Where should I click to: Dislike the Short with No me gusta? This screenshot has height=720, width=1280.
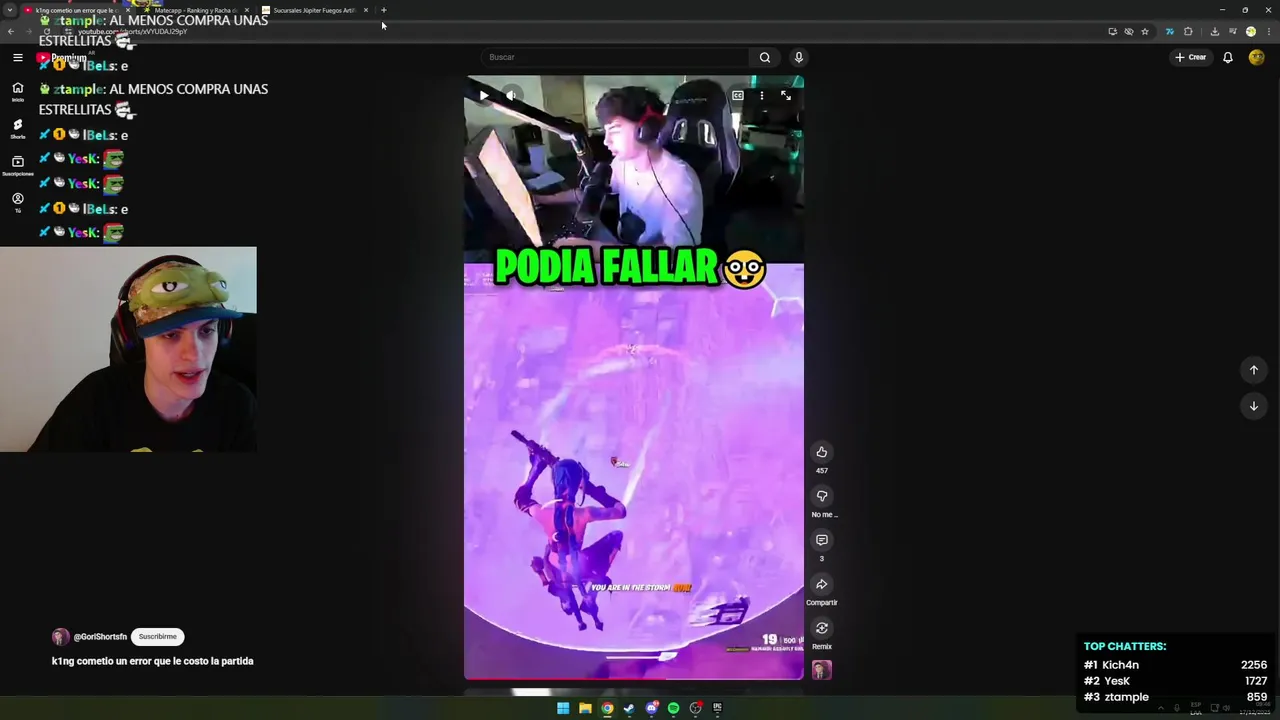click(x=822, y=496)
